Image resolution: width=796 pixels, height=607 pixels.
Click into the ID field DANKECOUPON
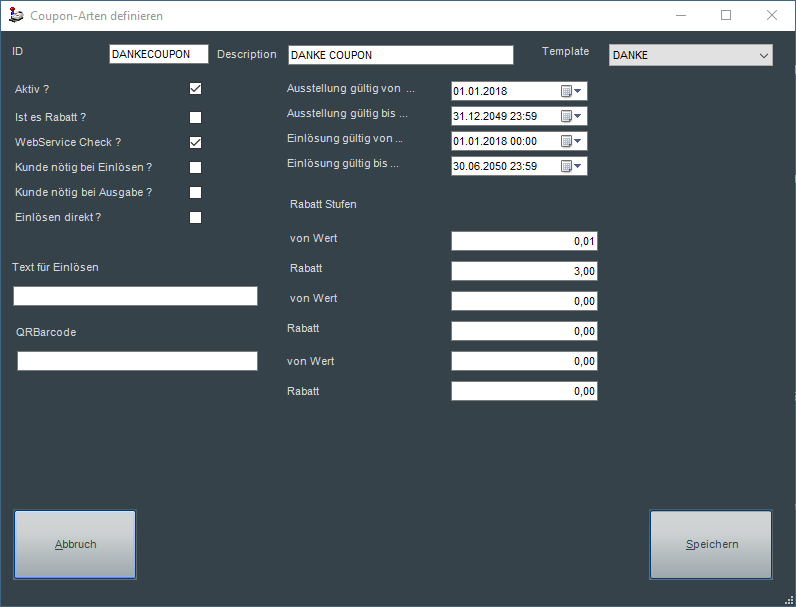[158, 54]
